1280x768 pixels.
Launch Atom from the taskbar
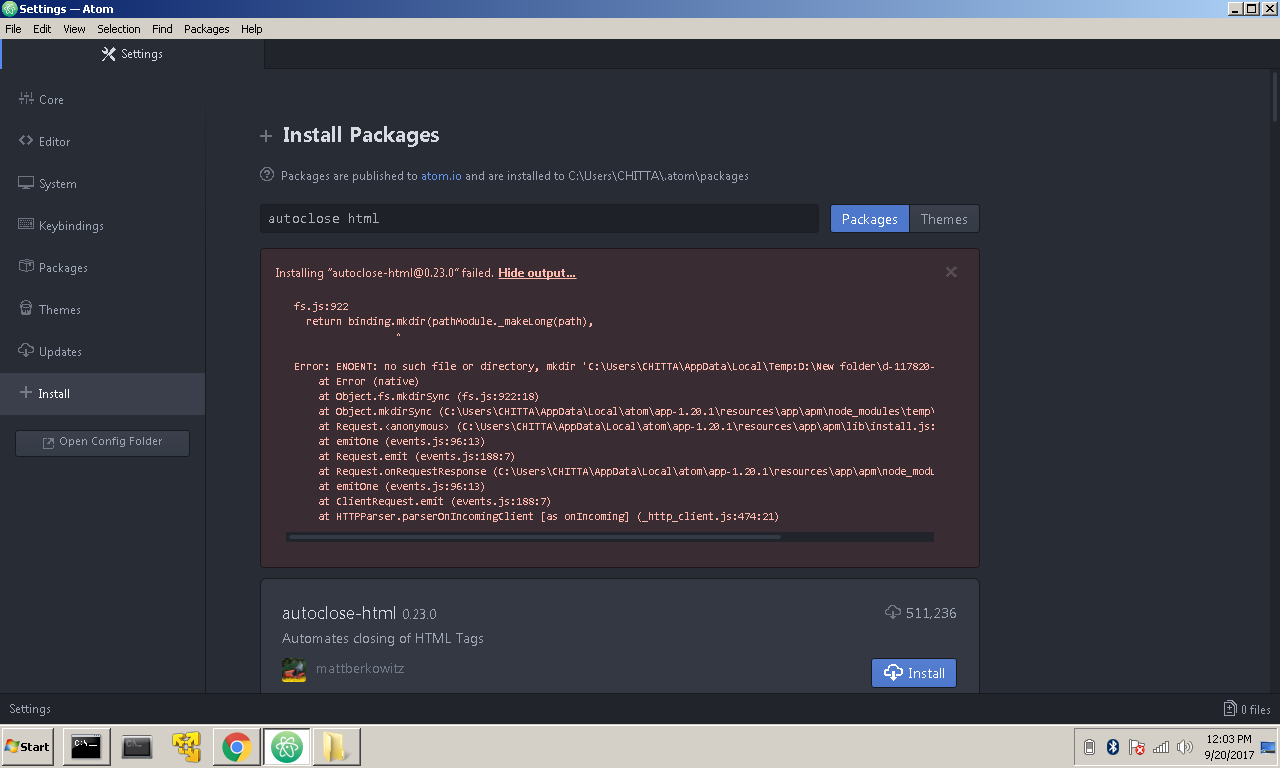pos(287,746)
